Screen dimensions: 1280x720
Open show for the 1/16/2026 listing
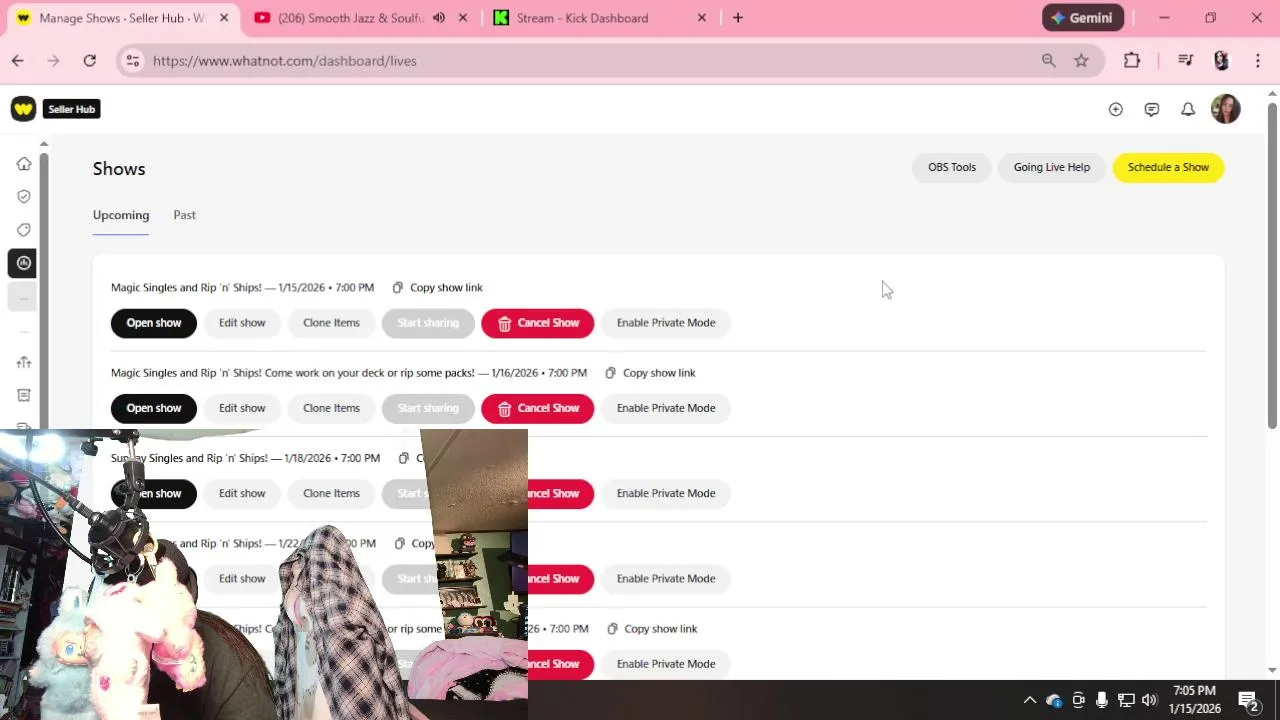tap(154, 408)
